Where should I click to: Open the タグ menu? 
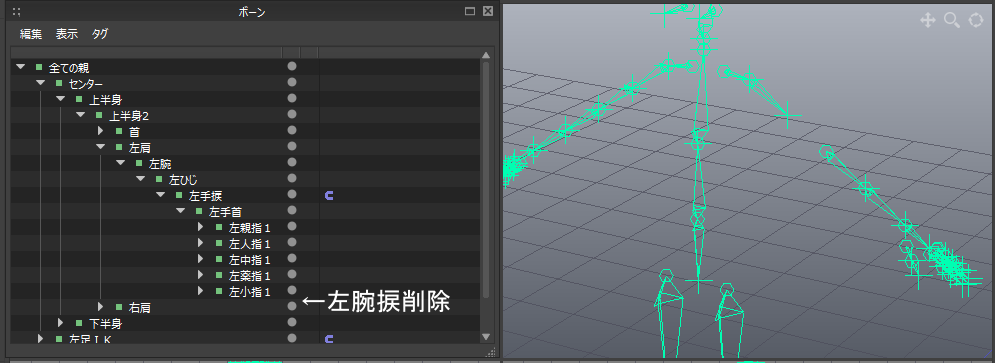100,34
